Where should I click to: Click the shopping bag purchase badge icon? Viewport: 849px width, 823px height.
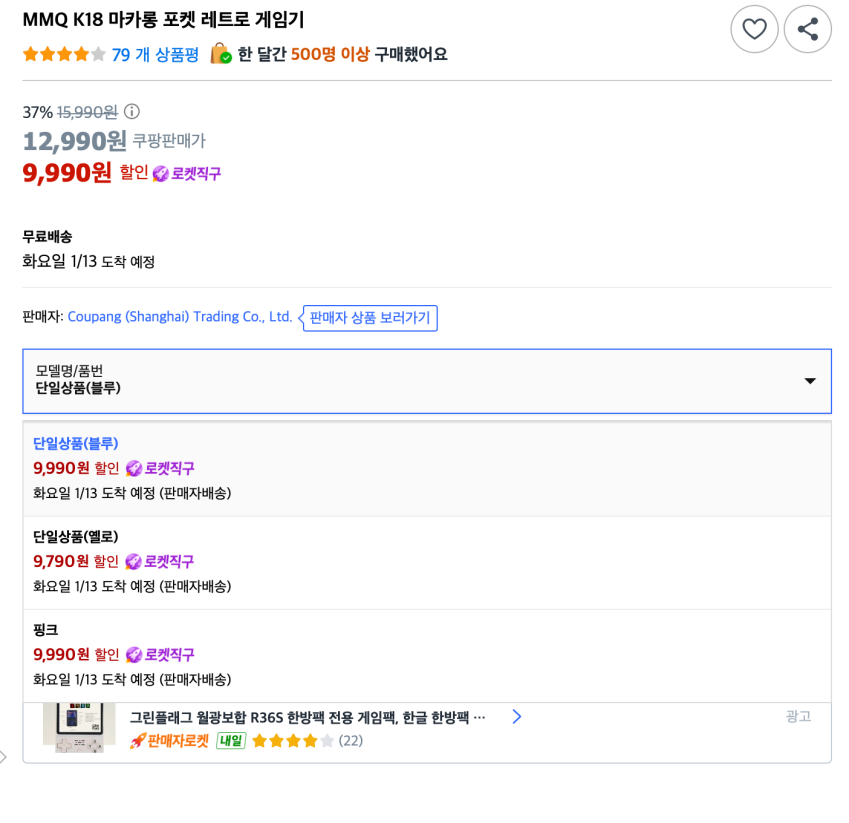click(220, 54)
